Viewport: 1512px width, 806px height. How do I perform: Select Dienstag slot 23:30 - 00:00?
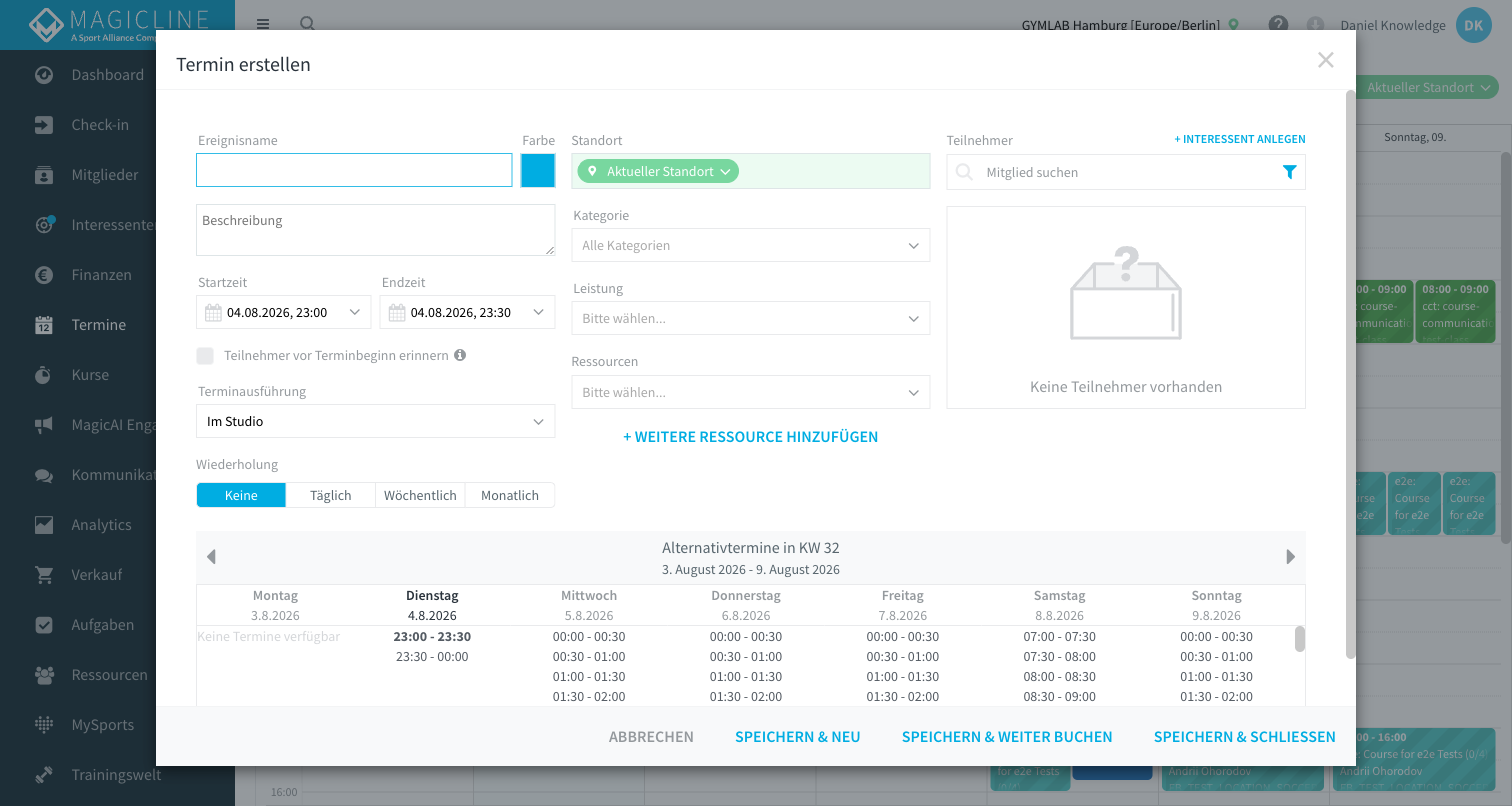[x=432, y=657]
